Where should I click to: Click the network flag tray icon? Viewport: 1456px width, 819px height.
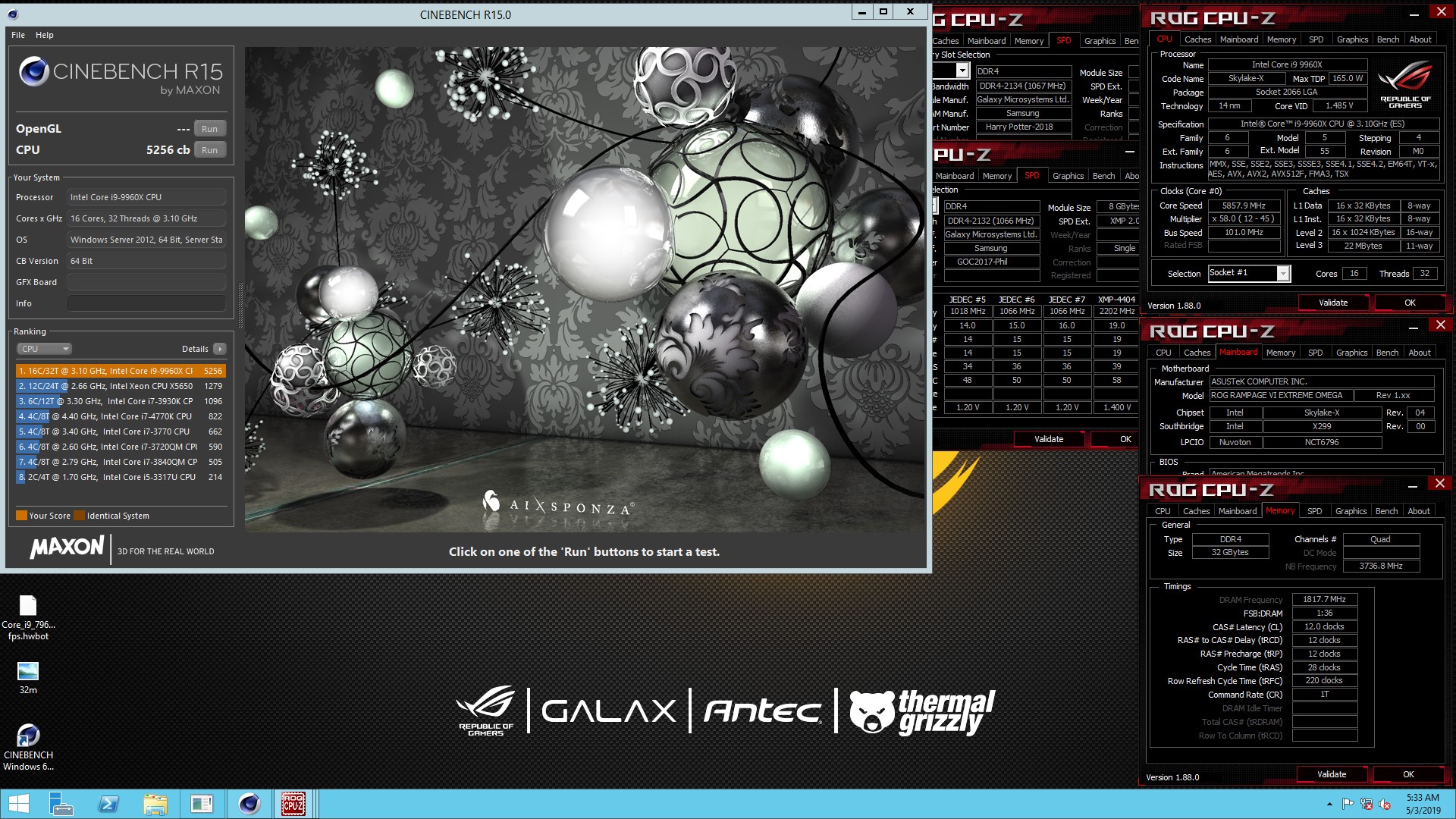click(x=1348, y=804)
